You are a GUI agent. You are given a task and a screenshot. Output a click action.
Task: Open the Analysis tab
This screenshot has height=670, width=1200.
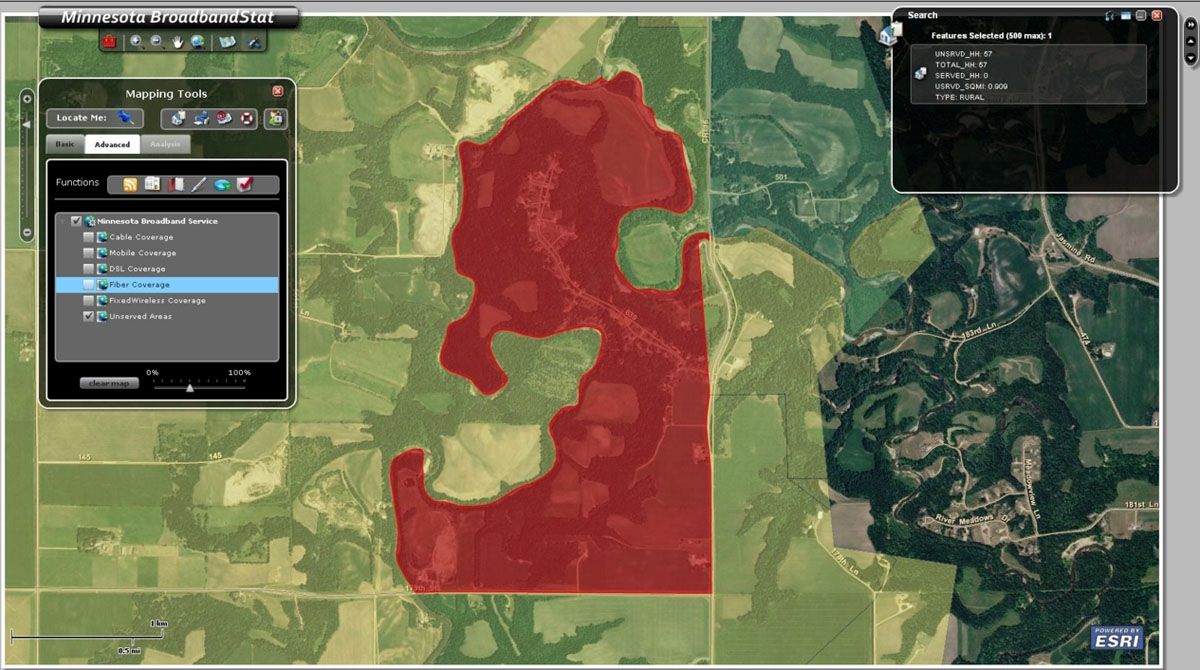coord(166,144)
